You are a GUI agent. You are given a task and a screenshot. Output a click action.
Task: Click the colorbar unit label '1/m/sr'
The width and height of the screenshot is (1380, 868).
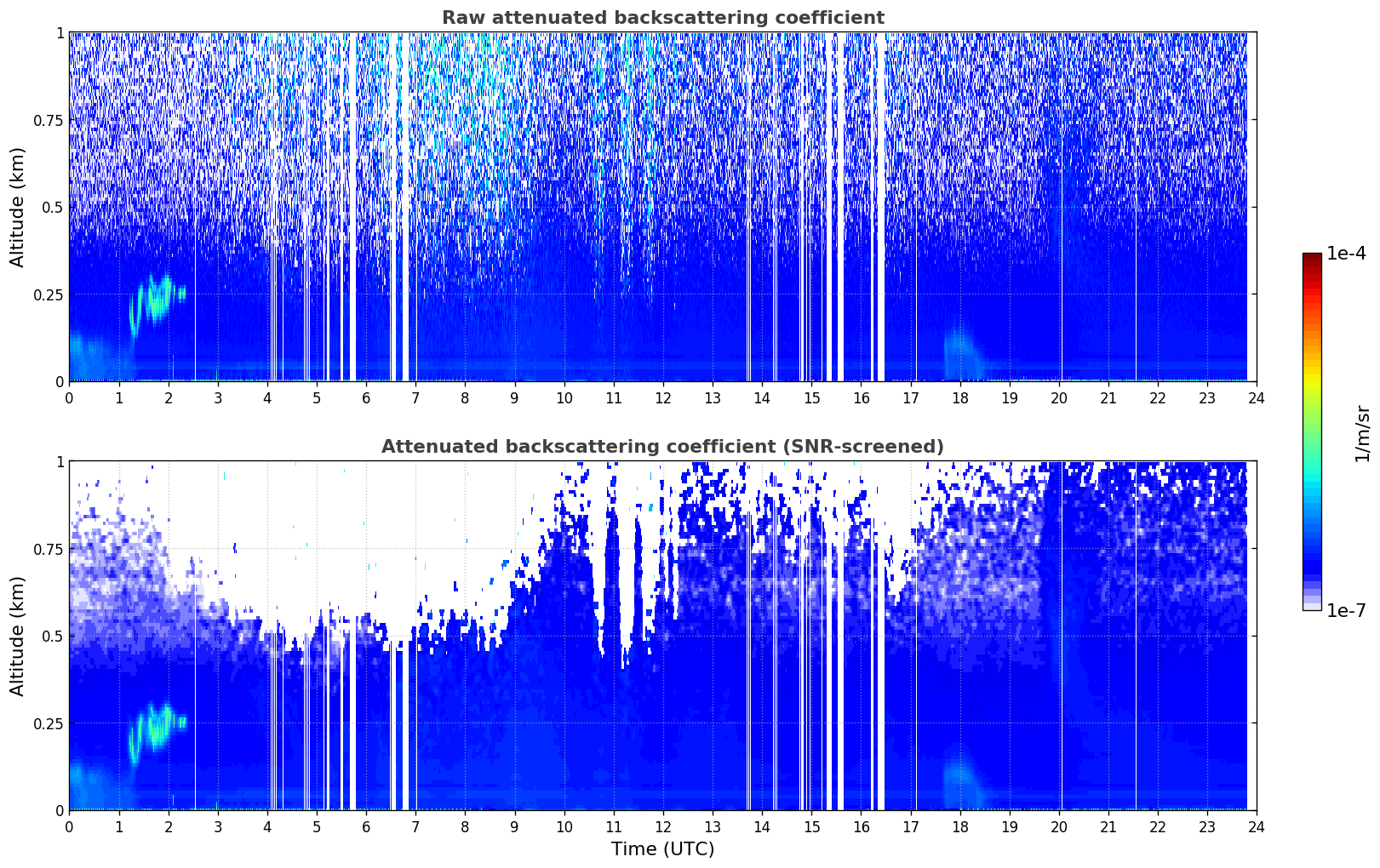[x=1362, y=433]
